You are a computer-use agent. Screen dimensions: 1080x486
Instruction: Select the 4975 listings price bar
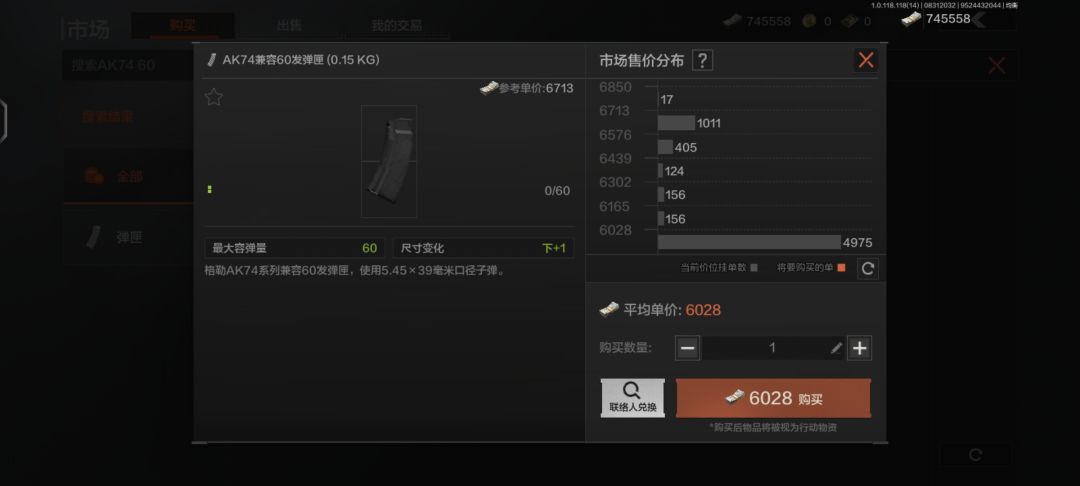749,242
